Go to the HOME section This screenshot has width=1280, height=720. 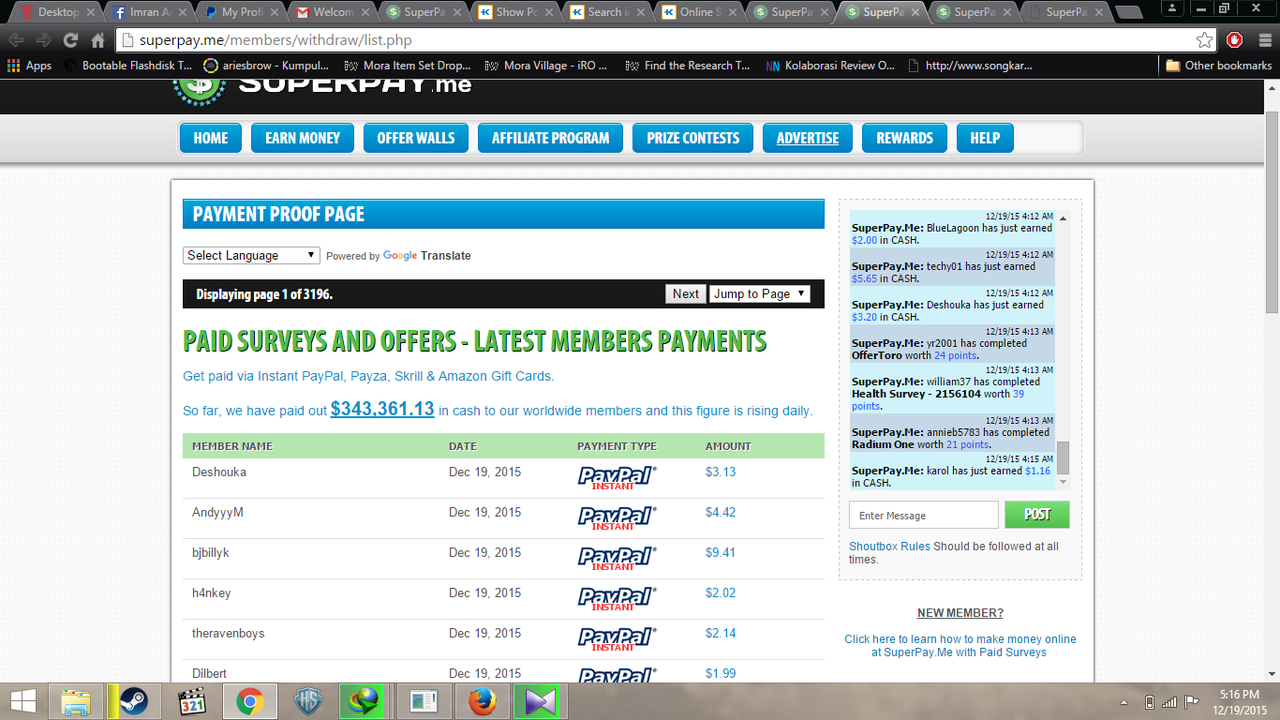tap(211, 138)
